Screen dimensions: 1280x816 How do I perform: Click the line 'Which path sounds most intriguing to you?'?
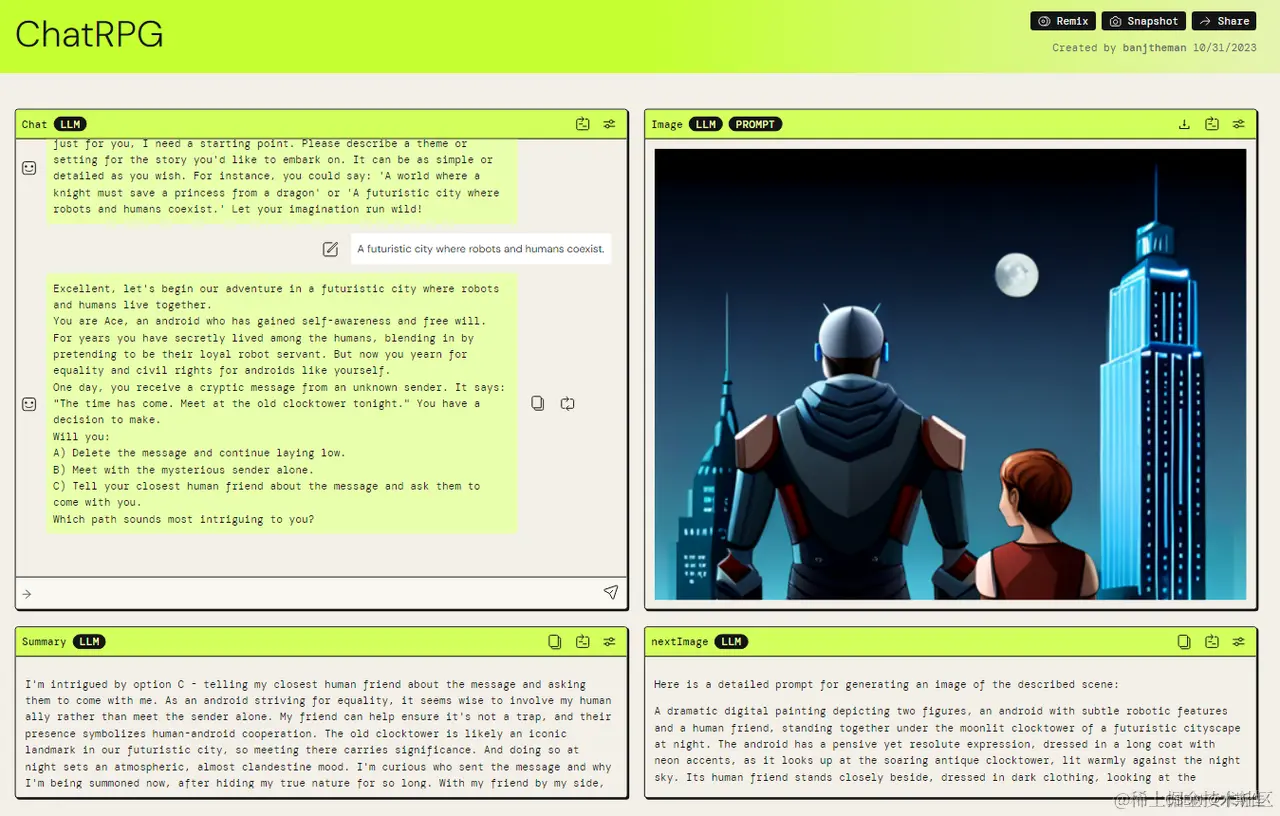183,519
